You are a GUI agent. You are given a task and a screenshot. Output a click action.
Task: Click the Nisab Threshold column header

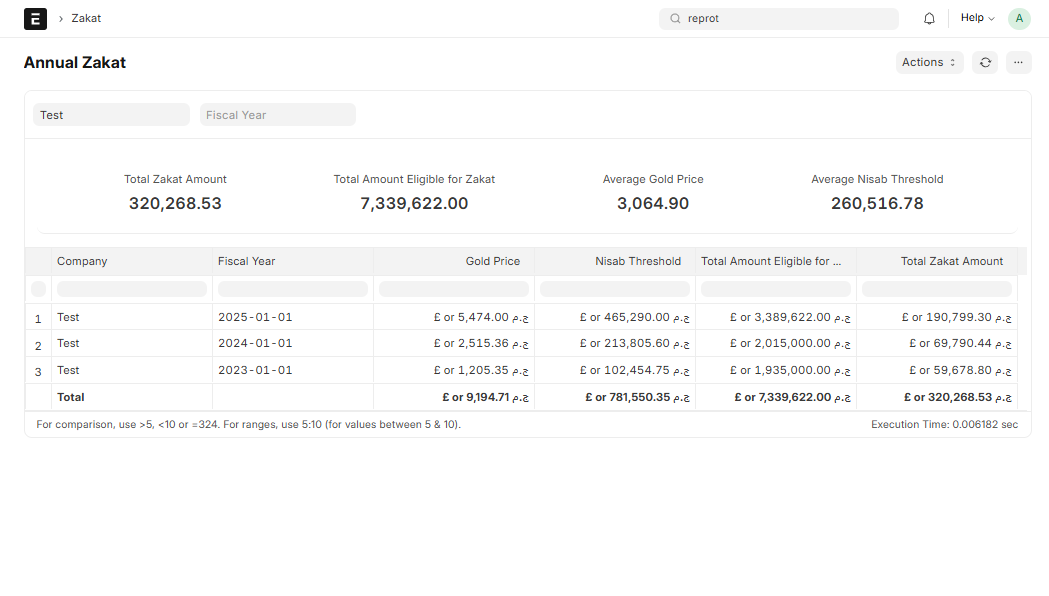click(615, 261)
